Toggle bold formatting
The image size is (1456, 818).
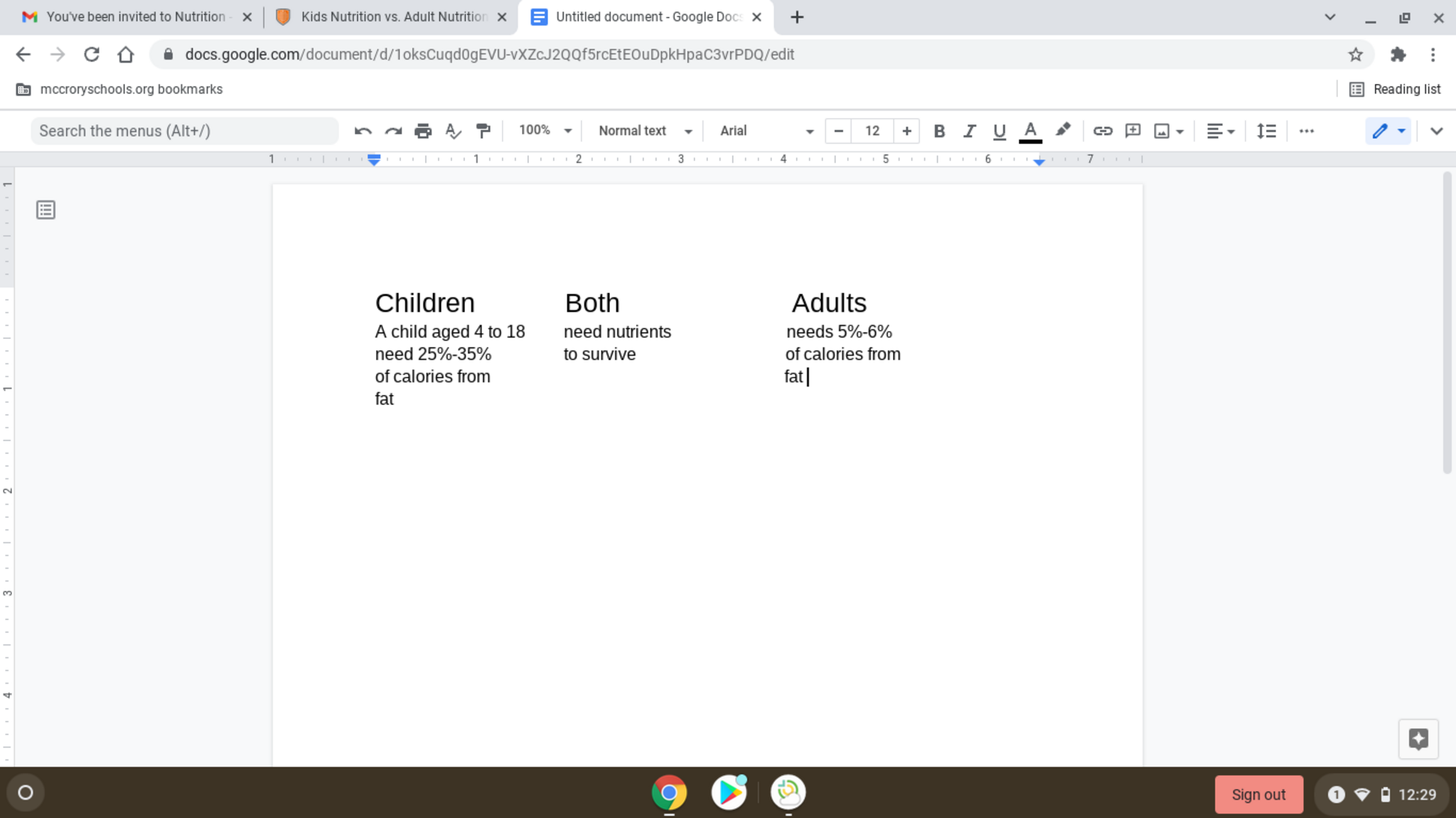pos(939,131)
